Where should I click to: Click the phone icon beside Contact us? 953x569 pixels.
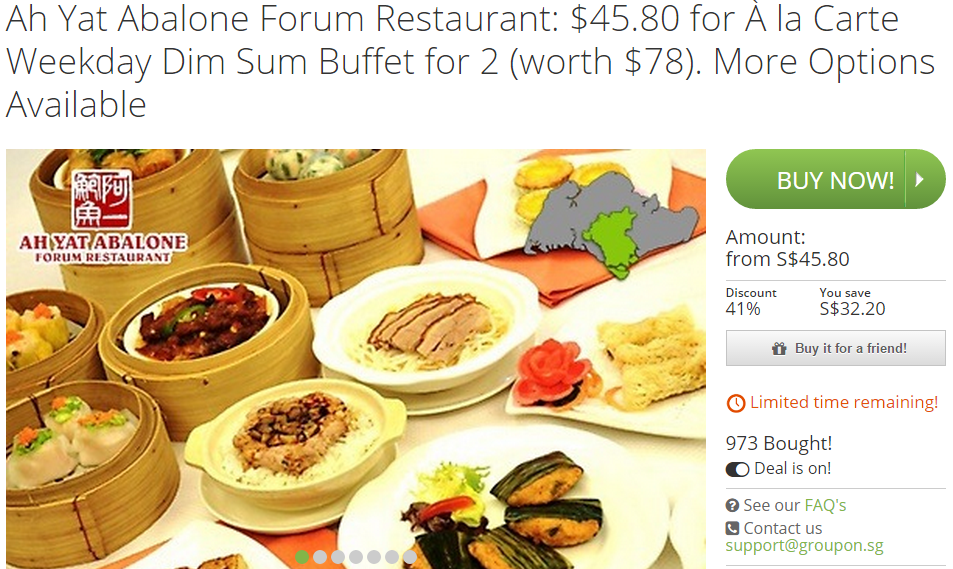click(732, 528)
